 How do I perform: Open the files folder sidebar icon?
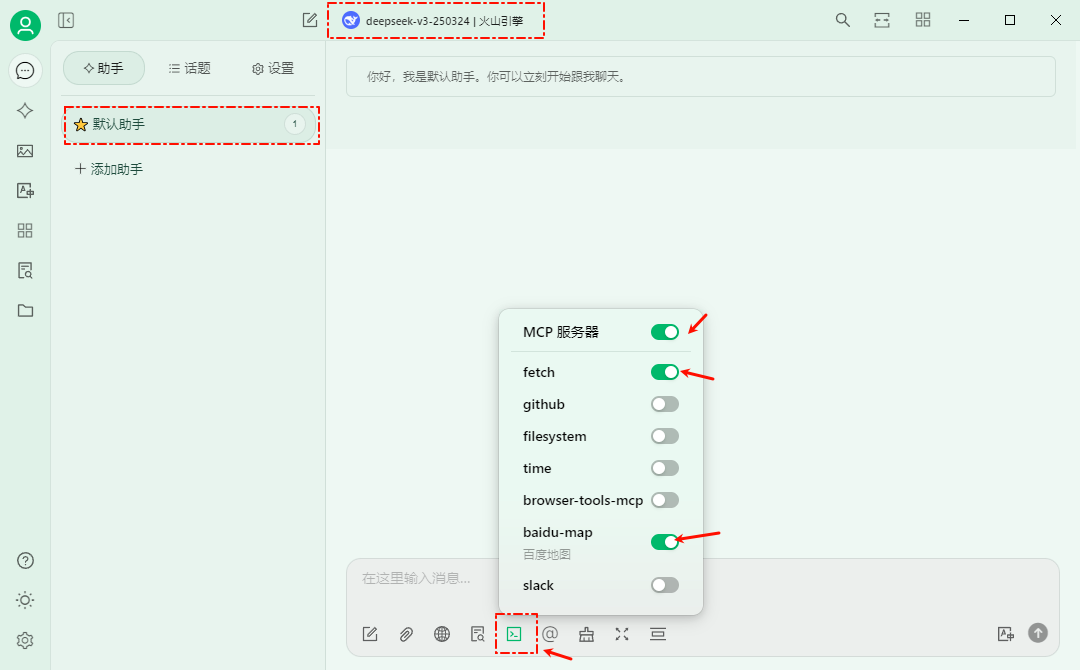coord(25,311)
